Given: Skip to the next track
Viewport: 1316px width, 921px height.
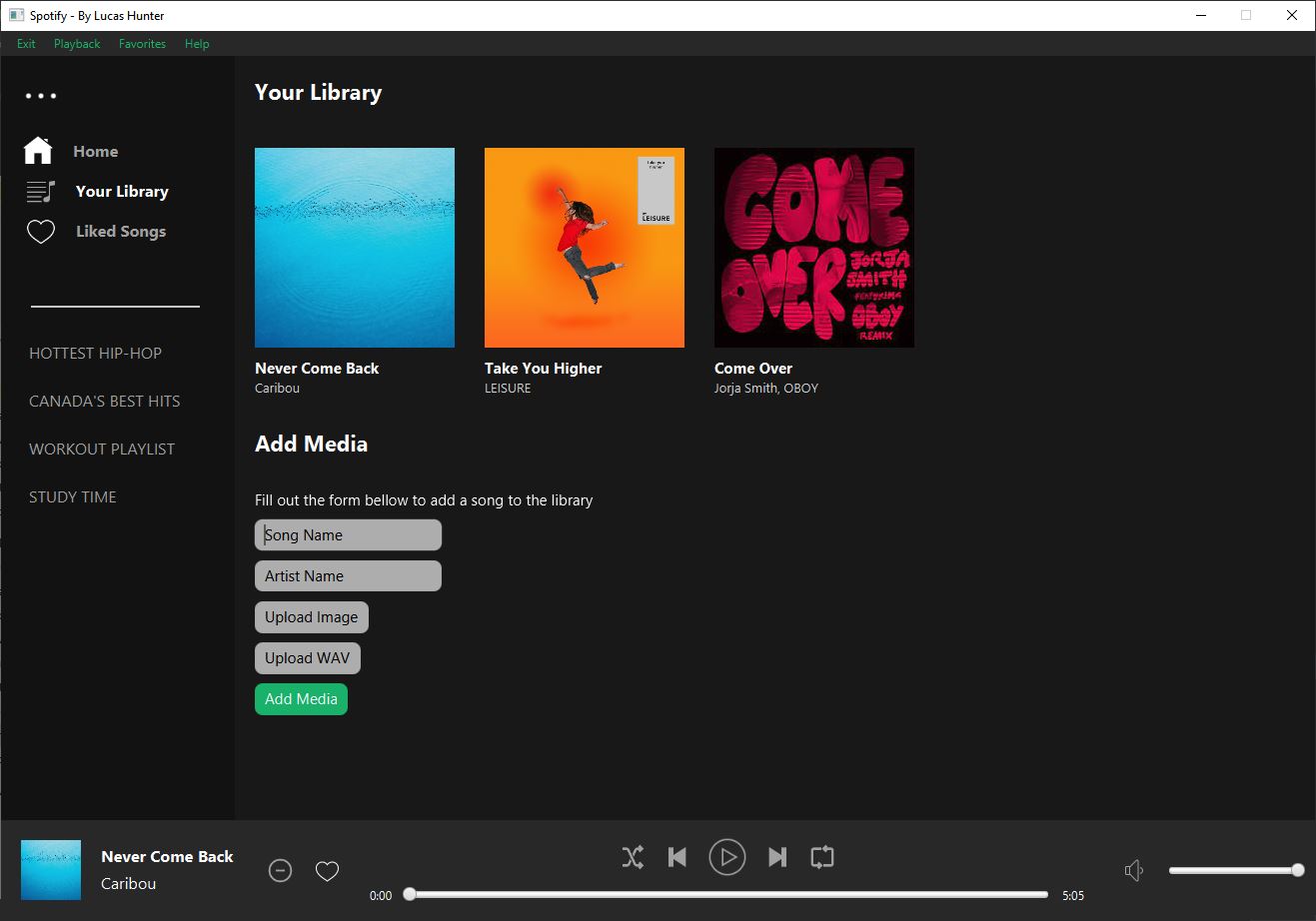Looking at the screenshot, I should (x=777, y=857).
